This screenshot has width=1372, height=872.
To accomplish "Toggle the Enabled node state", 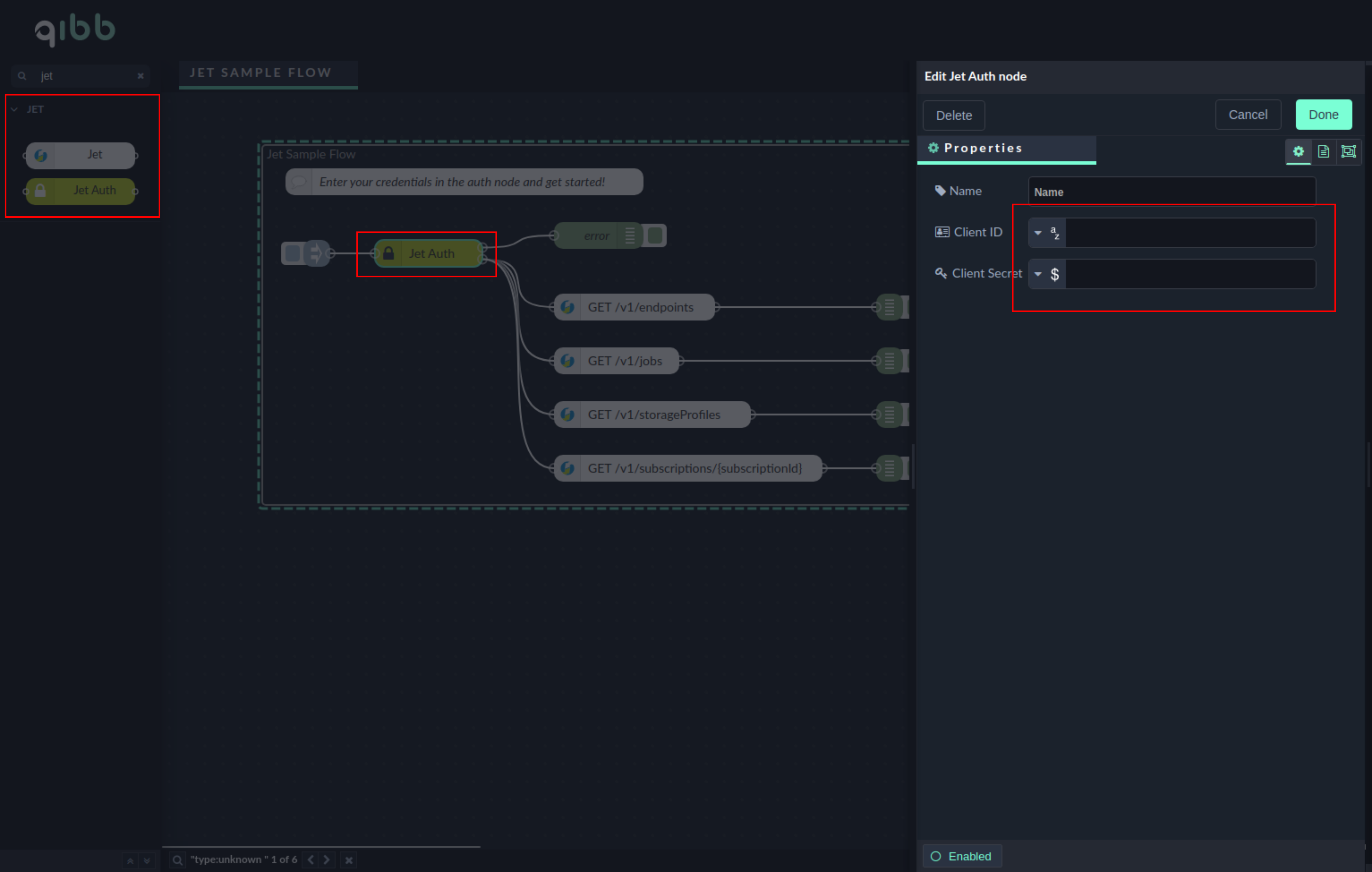I will click(x=962, y=856).
